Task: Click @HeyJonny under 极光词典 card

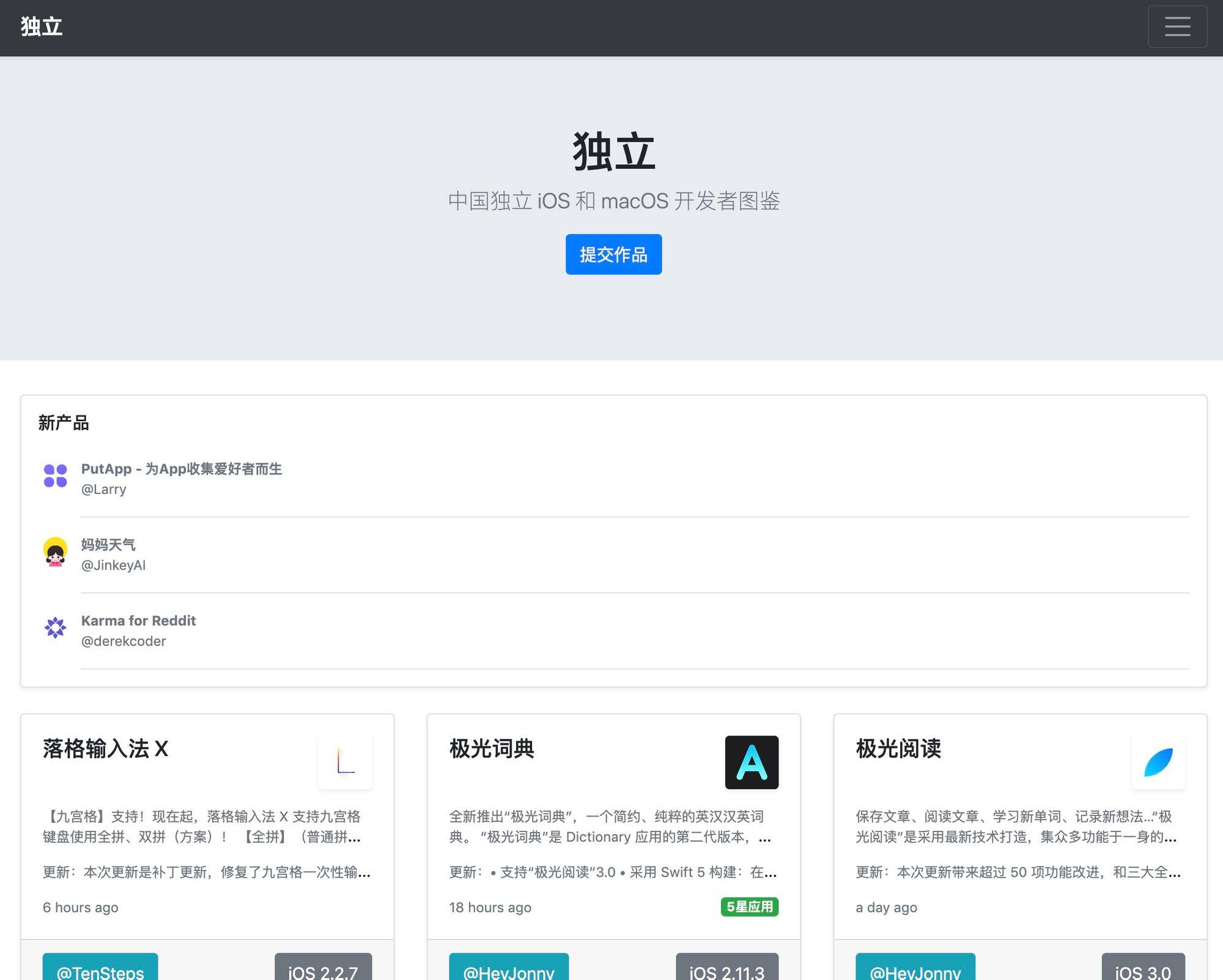Action: 508,969
